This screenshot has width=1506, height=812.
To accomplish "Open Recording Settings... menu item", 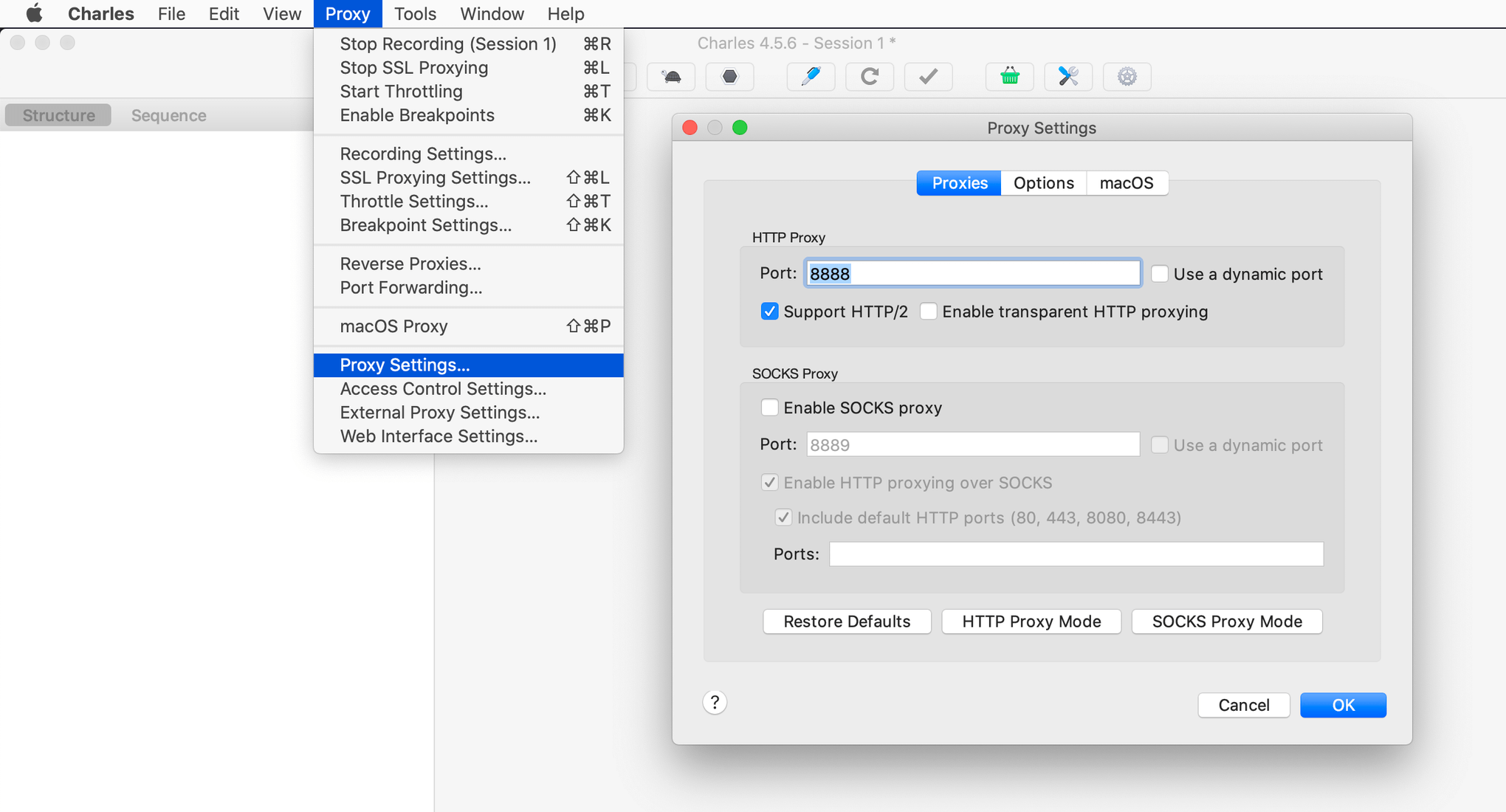I will pos(469,154).
